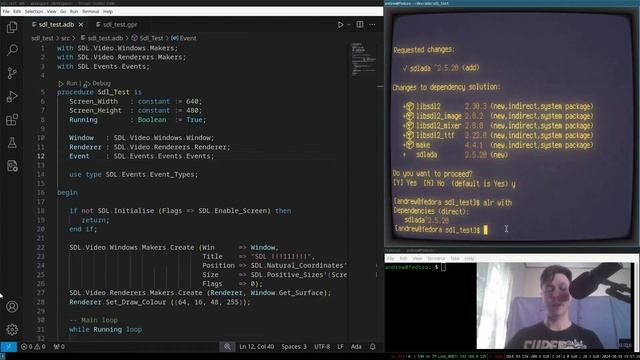Open the Explorer view in activity bar
Screen dimensions: 640x360
pos(12,27)
